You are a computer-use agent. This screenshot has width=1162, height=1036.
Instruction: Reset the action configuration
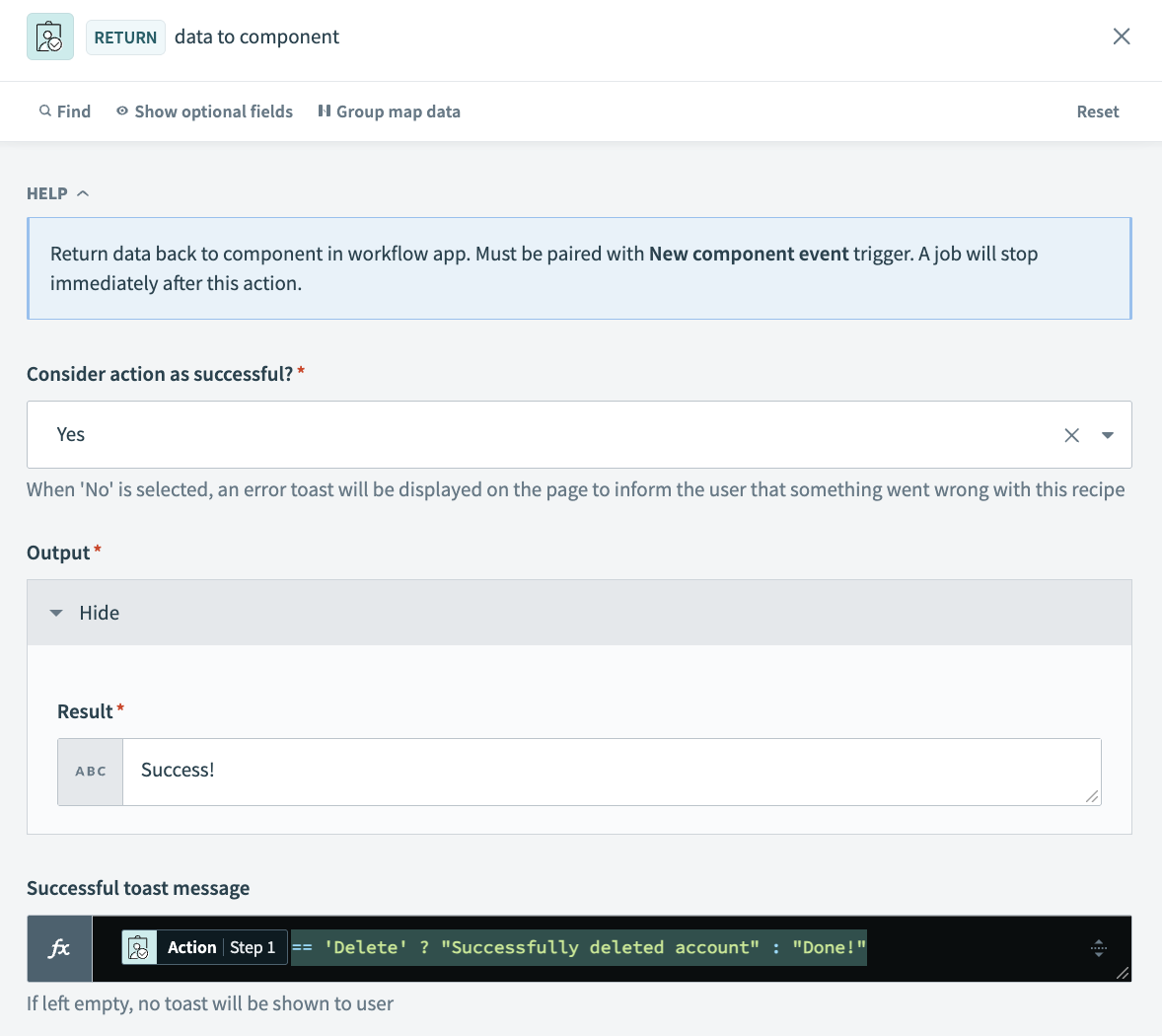pos(1097,111)
